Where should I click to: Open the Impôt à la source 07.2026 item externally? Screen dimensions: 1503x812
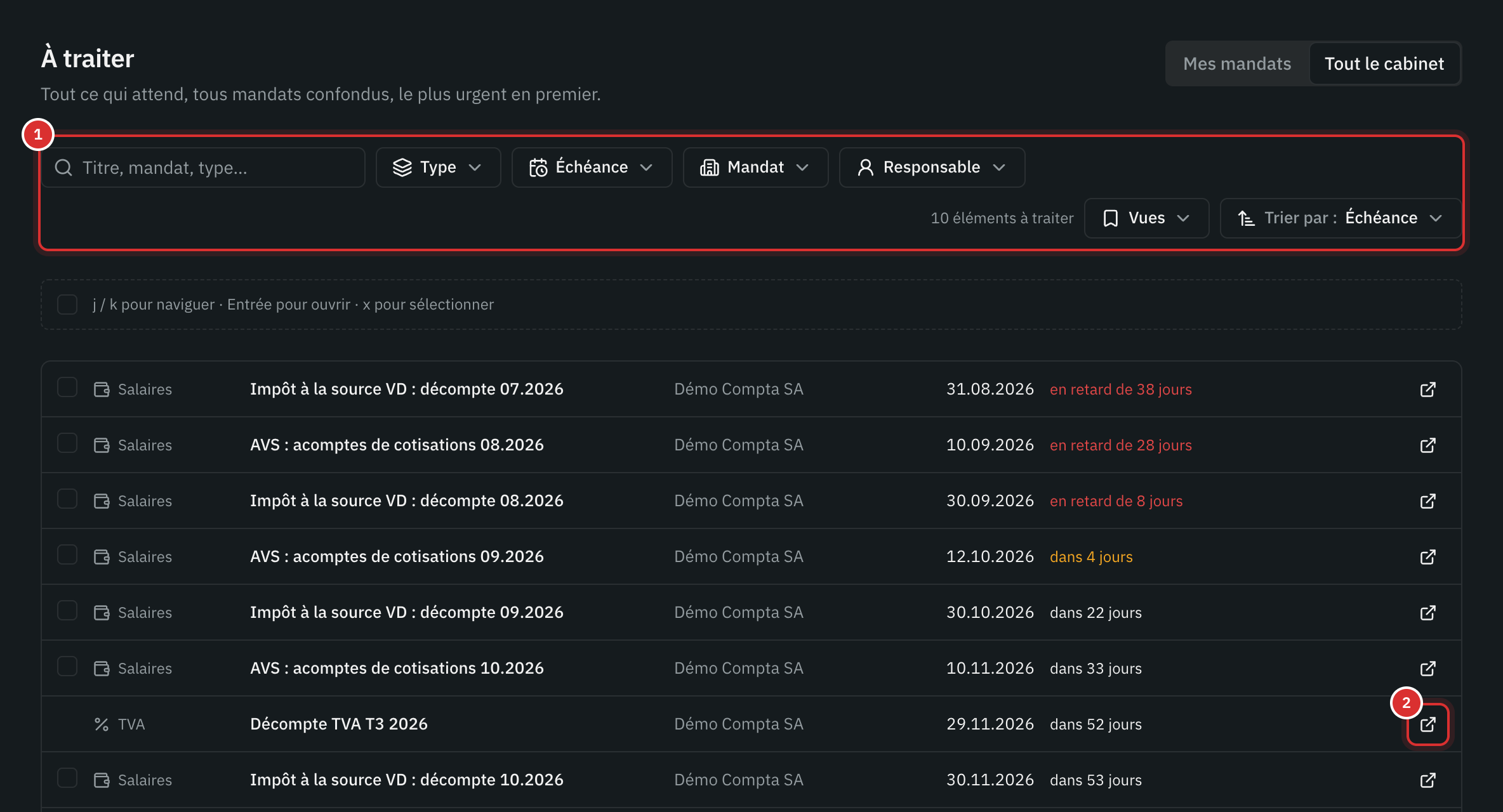[x=1427, y=390]
